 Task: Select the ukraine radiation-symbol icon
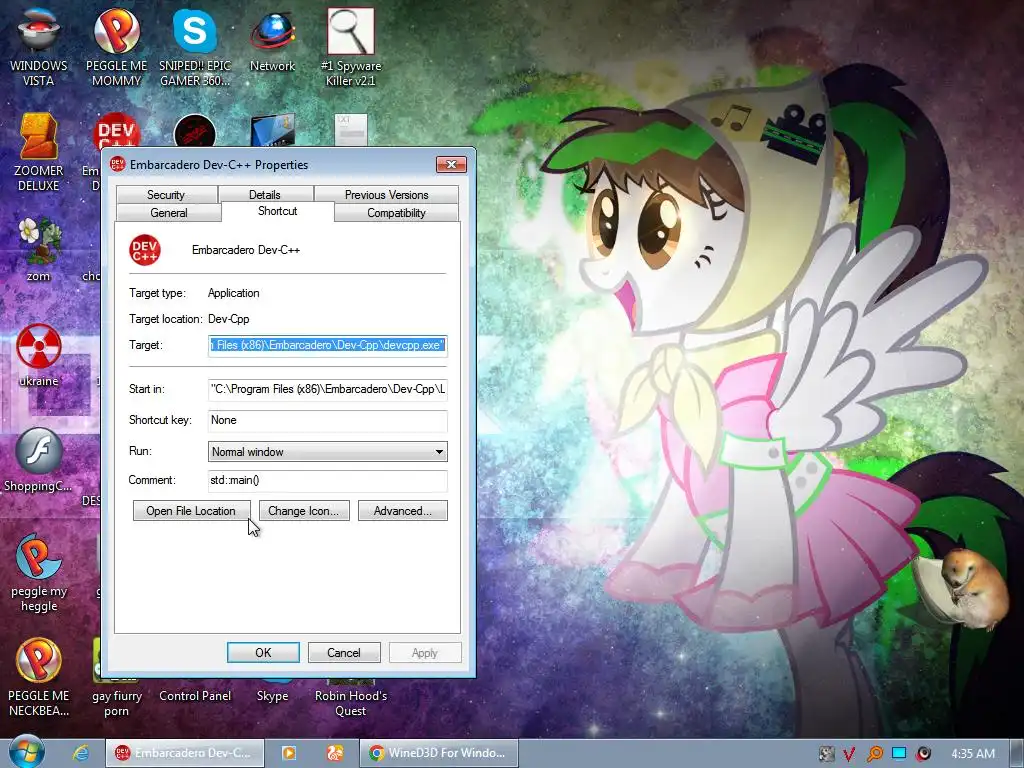pyautogui.click(x=39, y=355)
